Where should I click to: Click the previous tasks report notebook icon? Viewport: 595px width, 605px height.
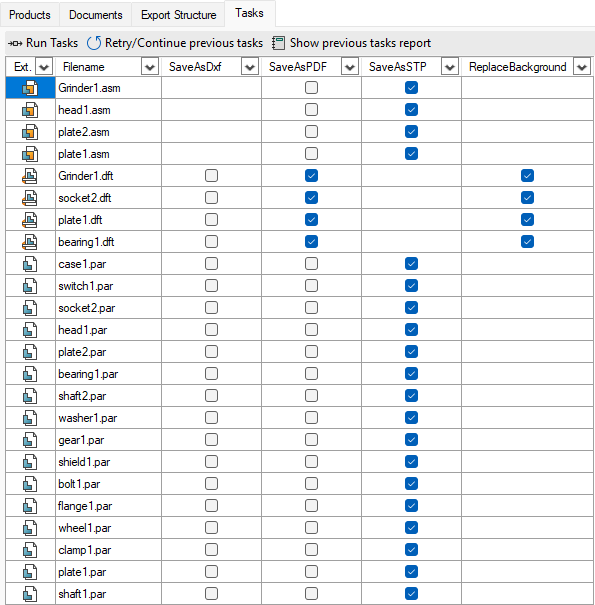pyautogui.click(x=278, y=43)
